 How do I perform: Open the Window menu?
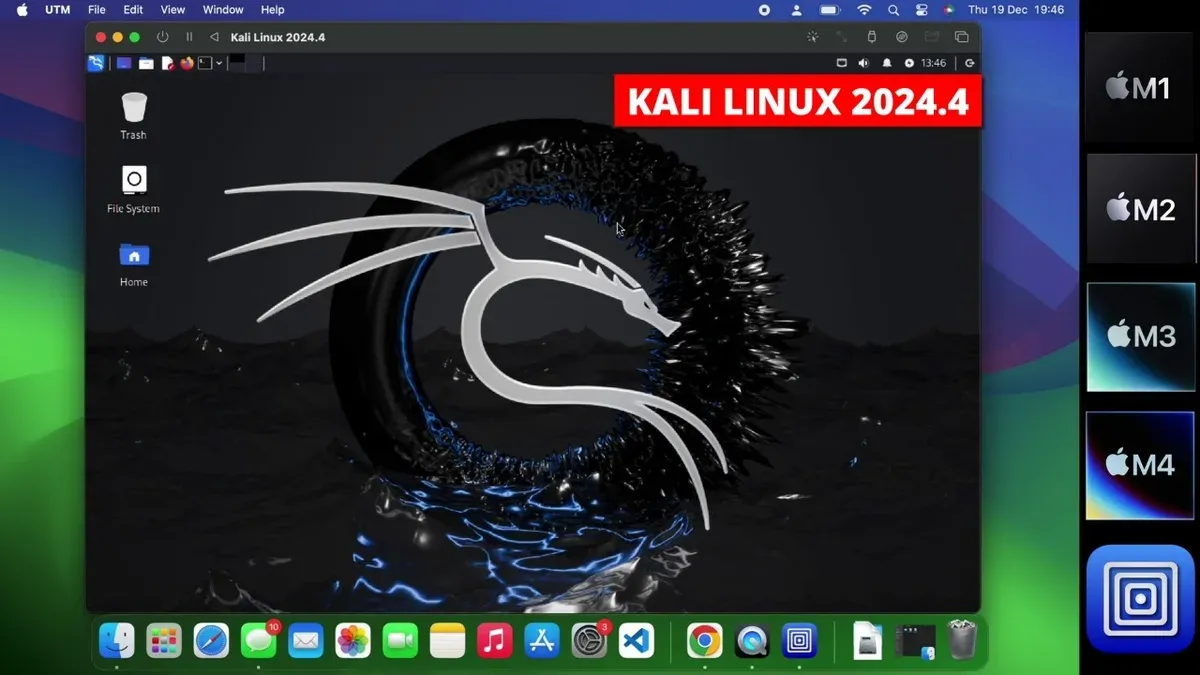pos(223,9)
